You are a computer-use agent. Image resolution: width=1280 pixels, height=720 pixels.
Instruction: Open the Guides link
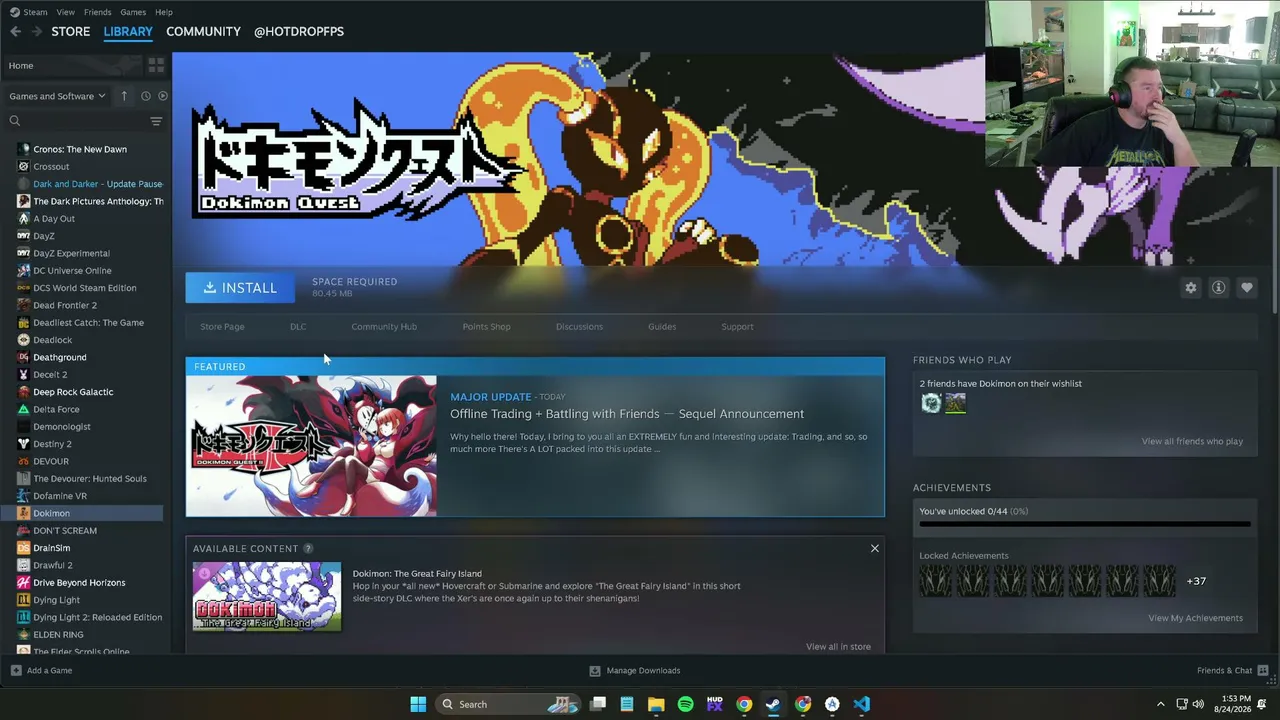click(x=662, y=326)
